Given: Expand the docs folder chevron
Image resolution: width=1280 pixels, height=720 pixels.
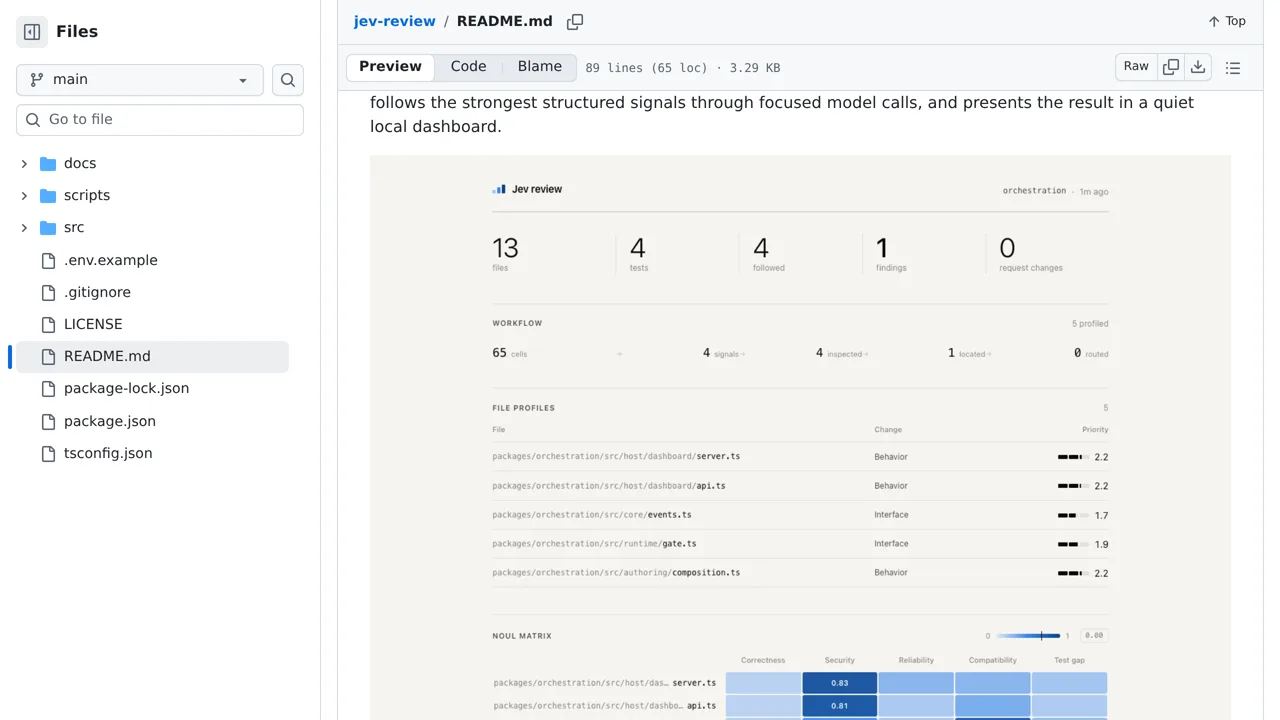Looking at the screenshot, I should 24,164.
